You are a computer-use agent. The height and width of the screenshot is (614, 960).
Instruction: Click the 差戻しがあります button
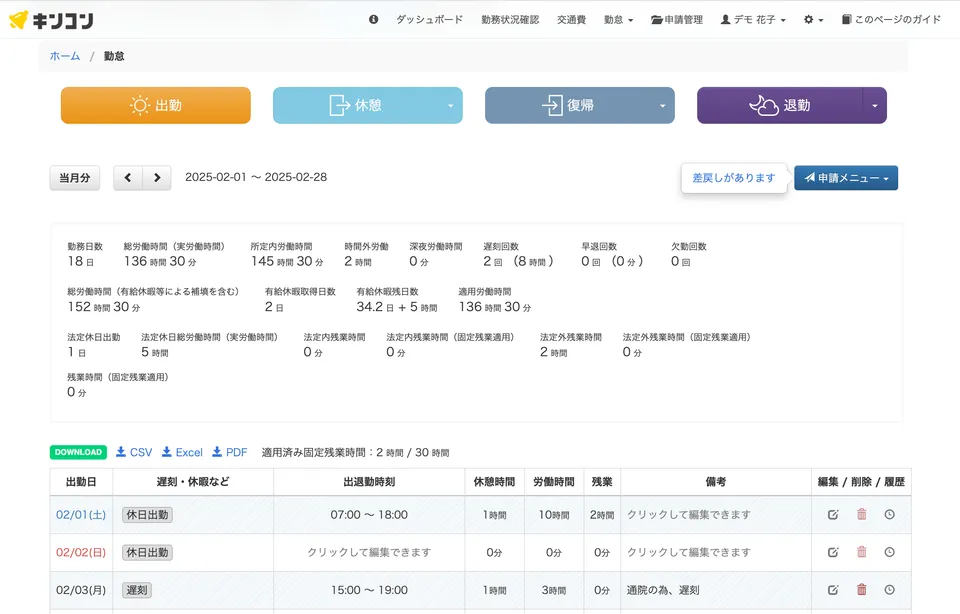(x=734, y=177)
